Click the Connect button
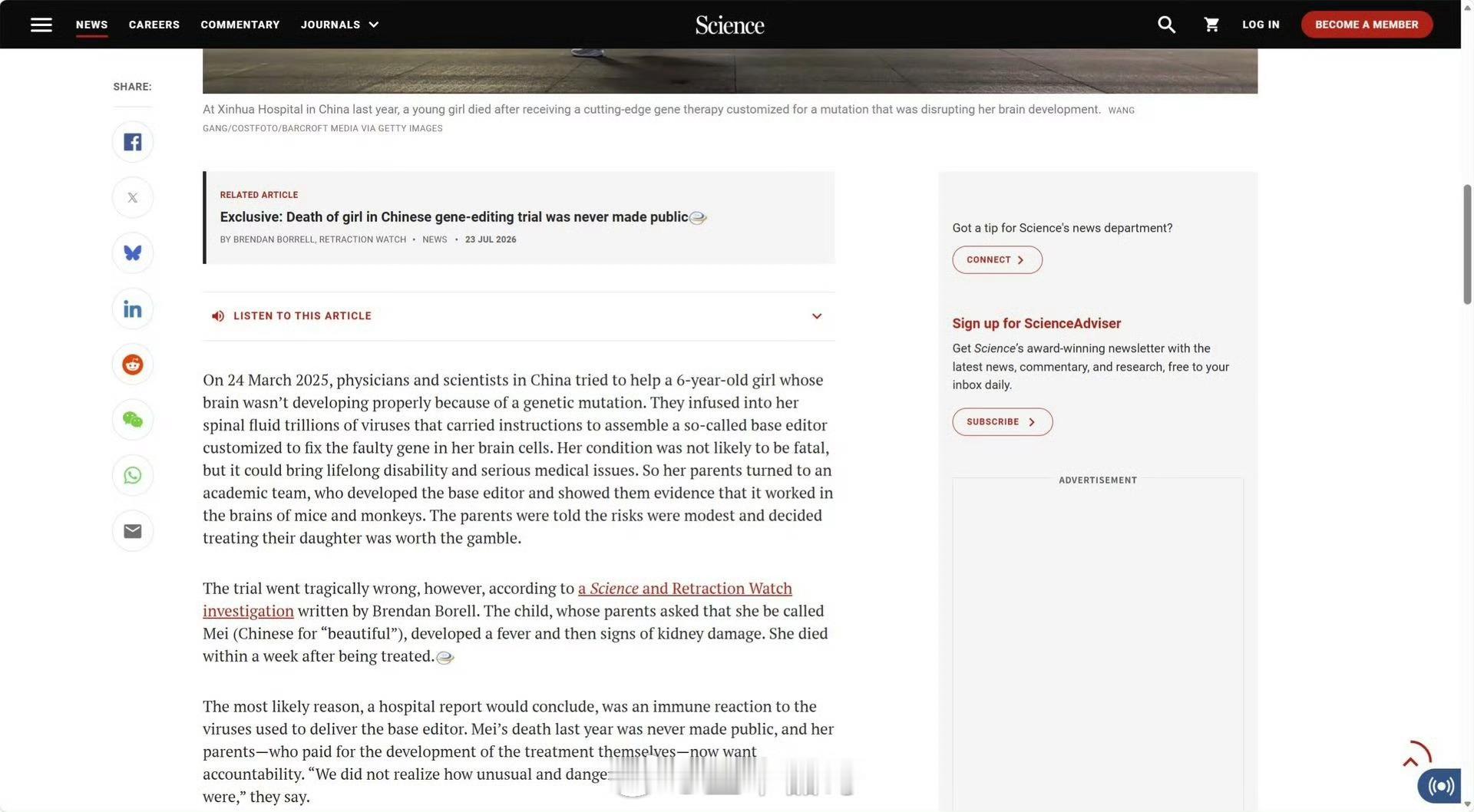The image size is (1474, 812). (x=997, y=260)
